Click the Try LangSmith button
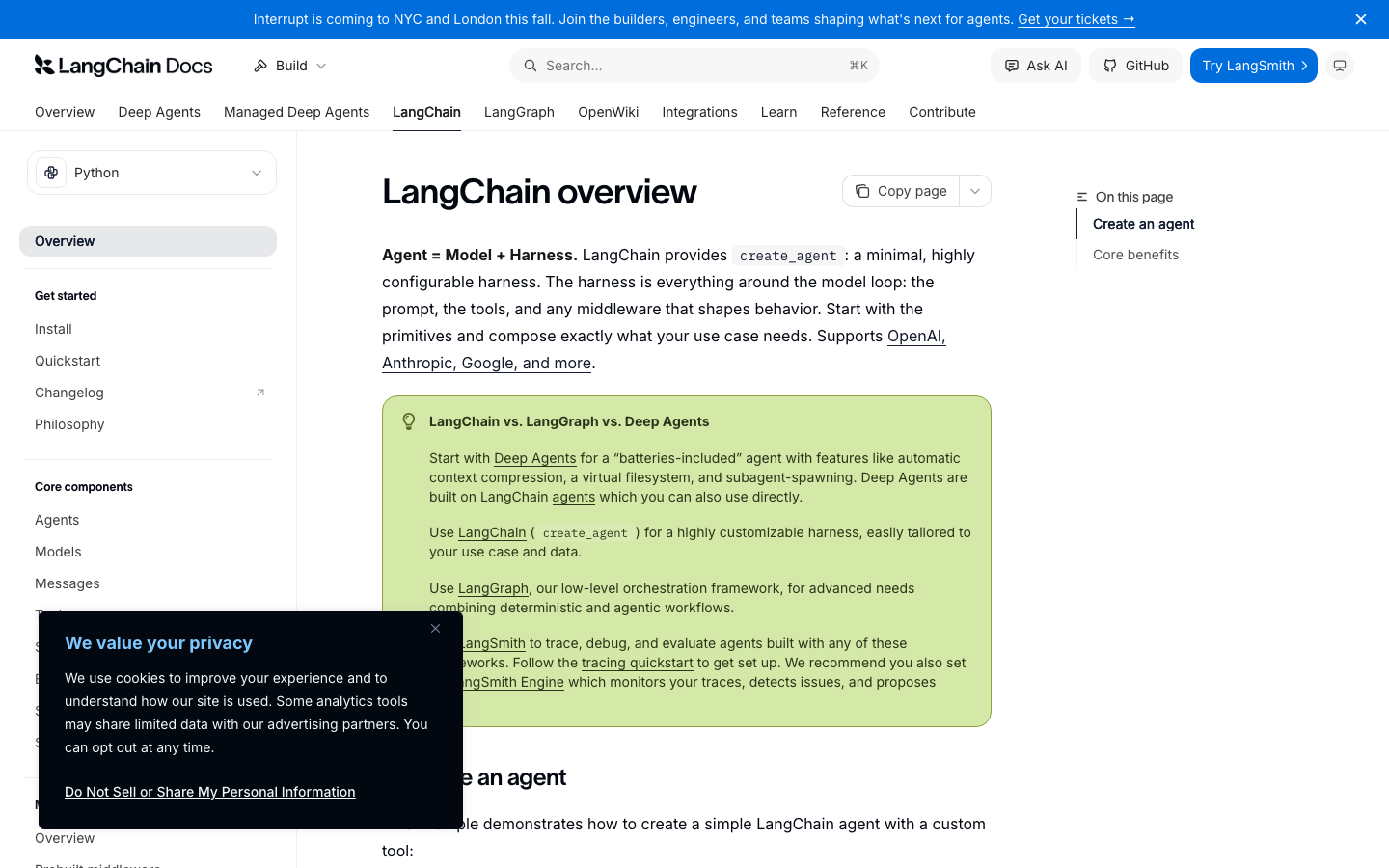The width and height of the screenshot is (1389, 868). click(x=1254, y=66)
